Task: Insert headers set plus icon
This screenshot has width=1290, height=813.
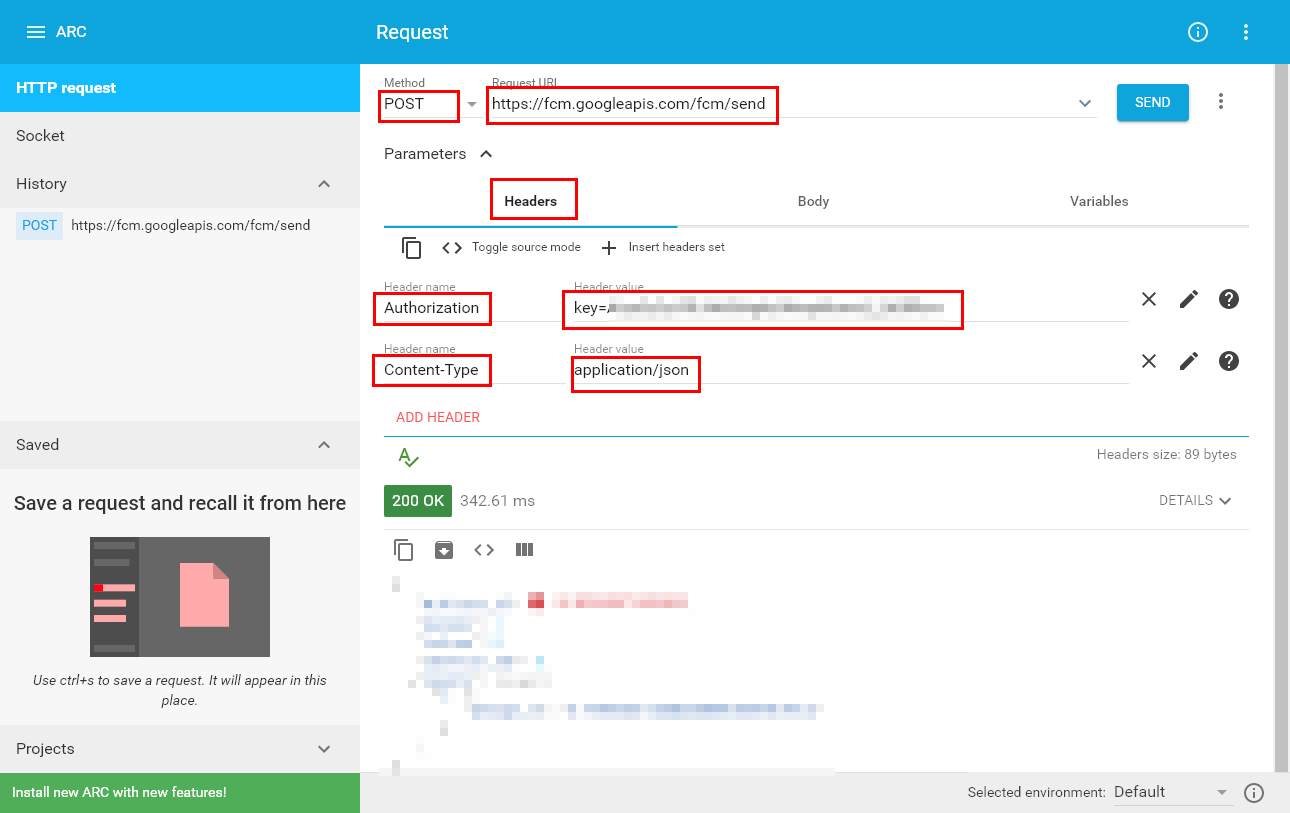Action: pyautogui.click(x=609, y=247)
